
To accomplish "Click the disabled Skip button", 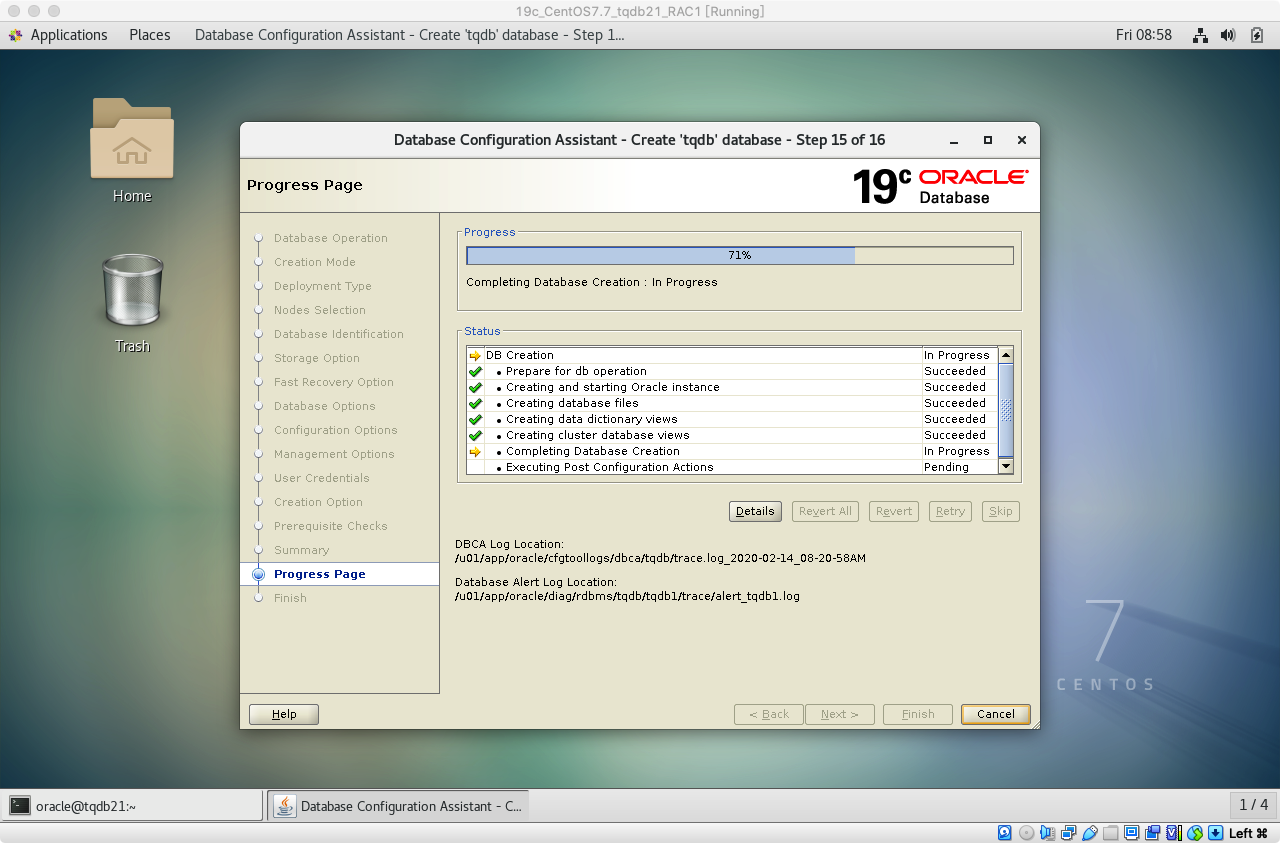I will [1001, 511].
